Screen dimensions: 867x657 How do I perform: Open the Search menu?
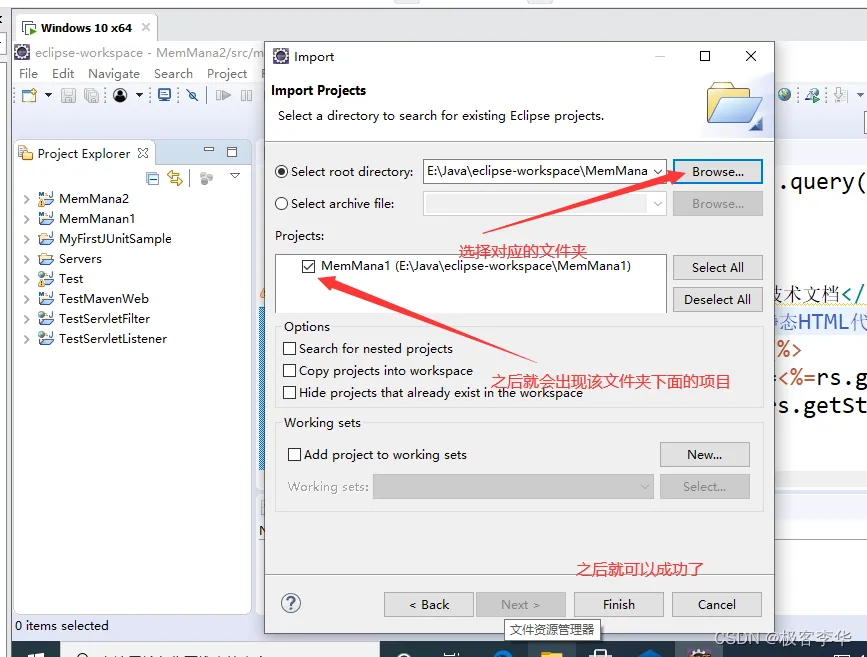[173, 74]
